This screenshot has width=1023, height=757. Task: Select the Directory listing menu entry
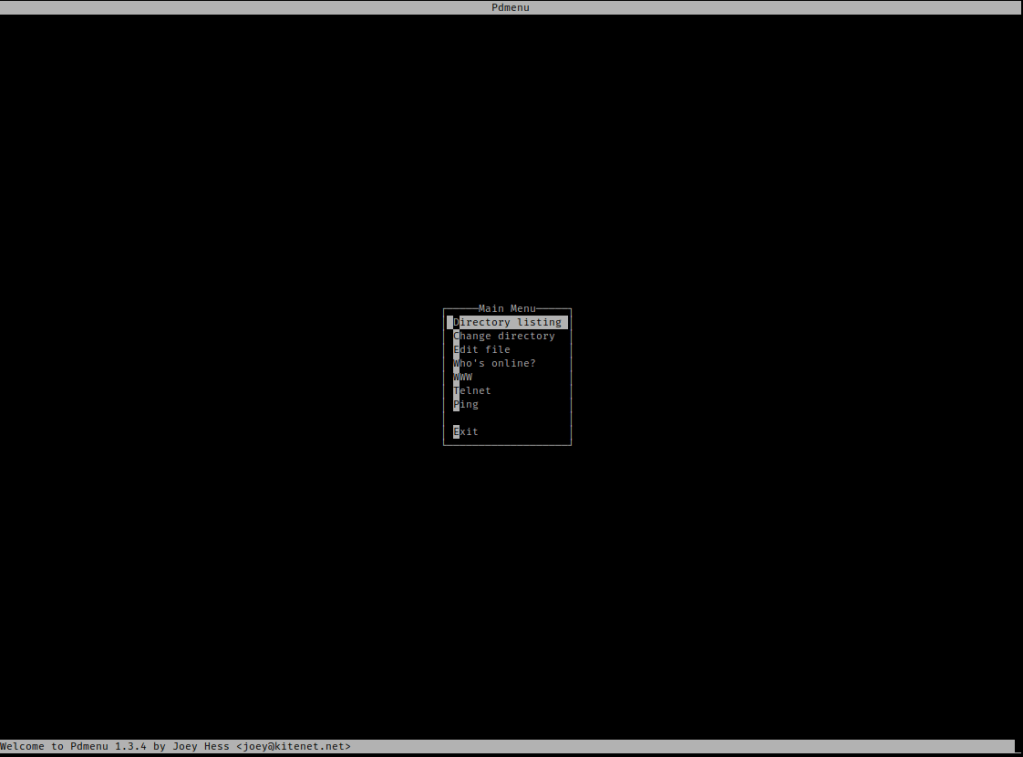[508, 323]
